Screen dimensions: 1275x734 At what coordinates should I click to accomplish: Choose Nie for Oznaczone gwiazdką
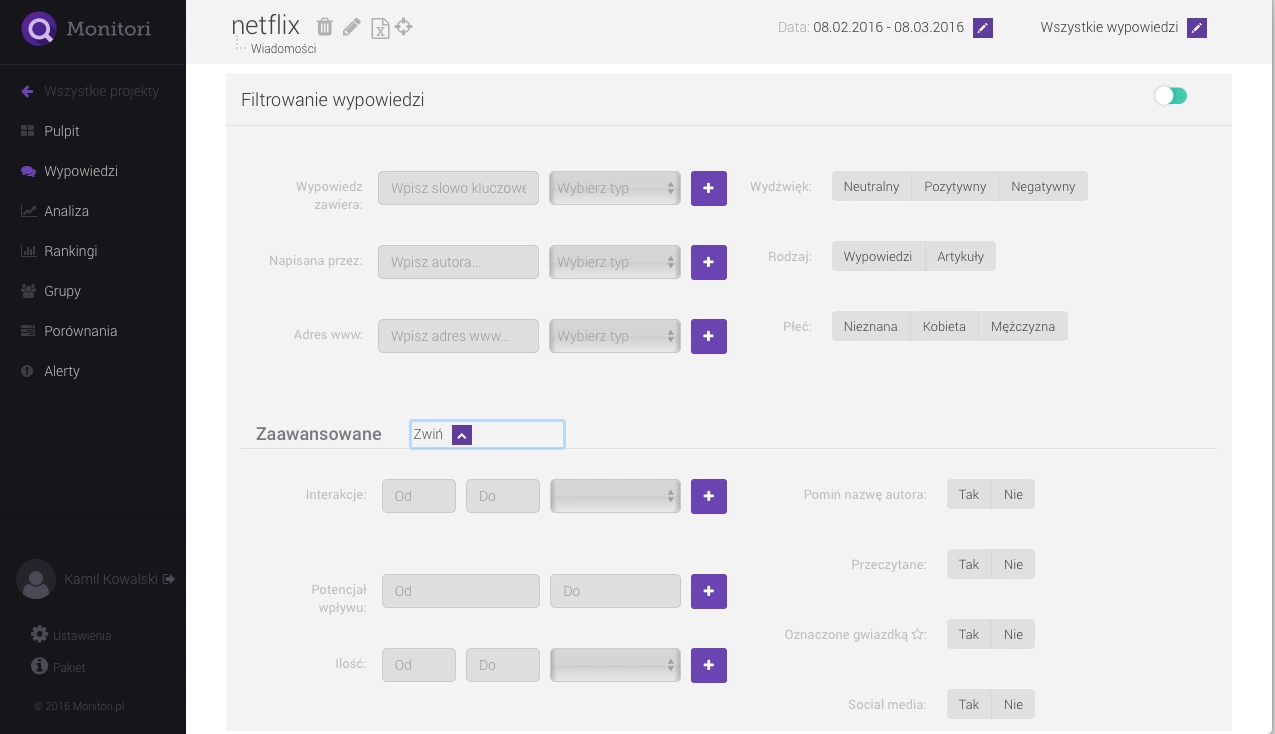pyautogui.click(x=1013, y=634)
